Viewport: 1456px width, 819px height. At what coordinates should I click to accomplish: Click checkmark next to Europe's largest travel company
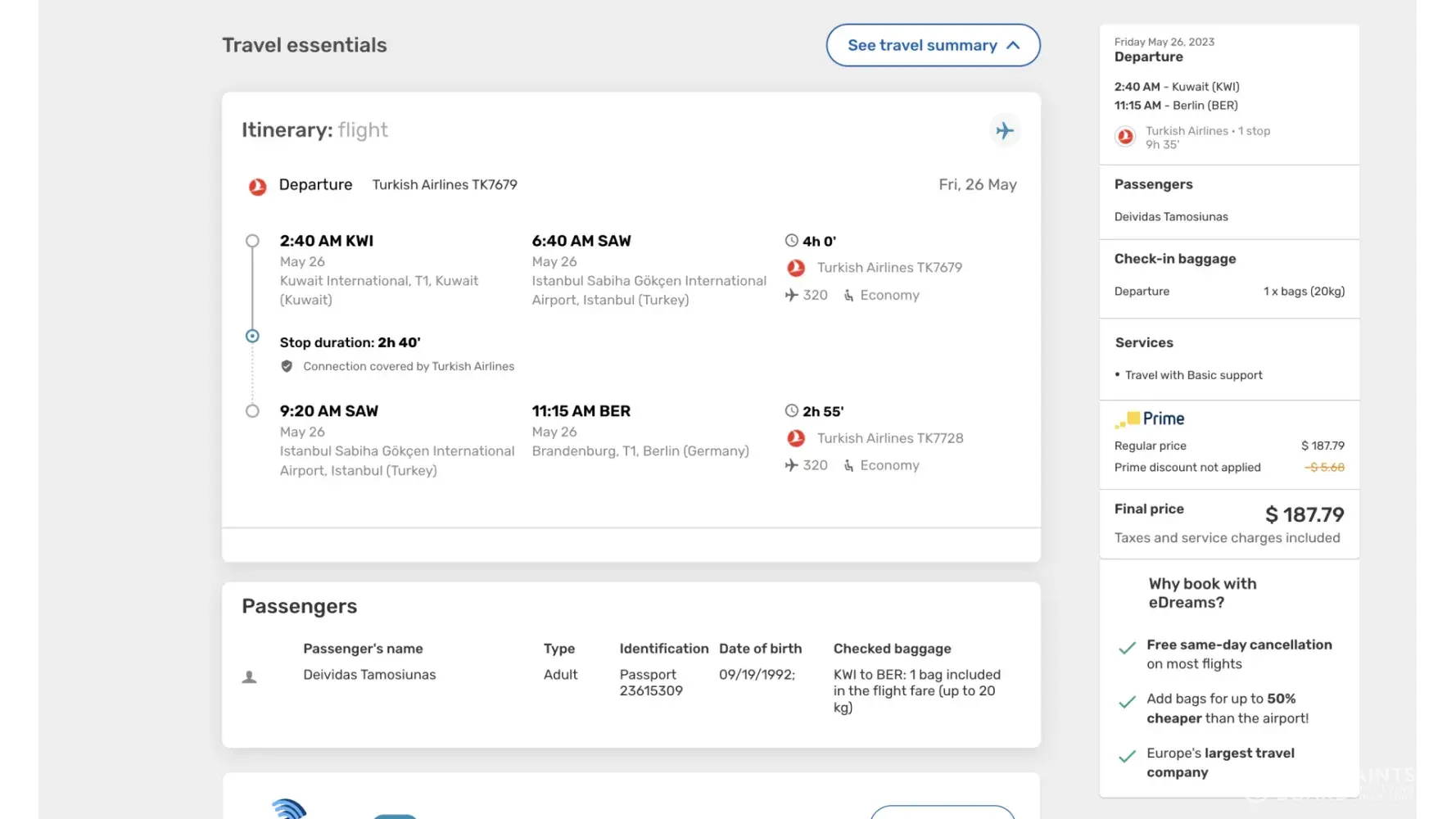(x=1127, y=756)
